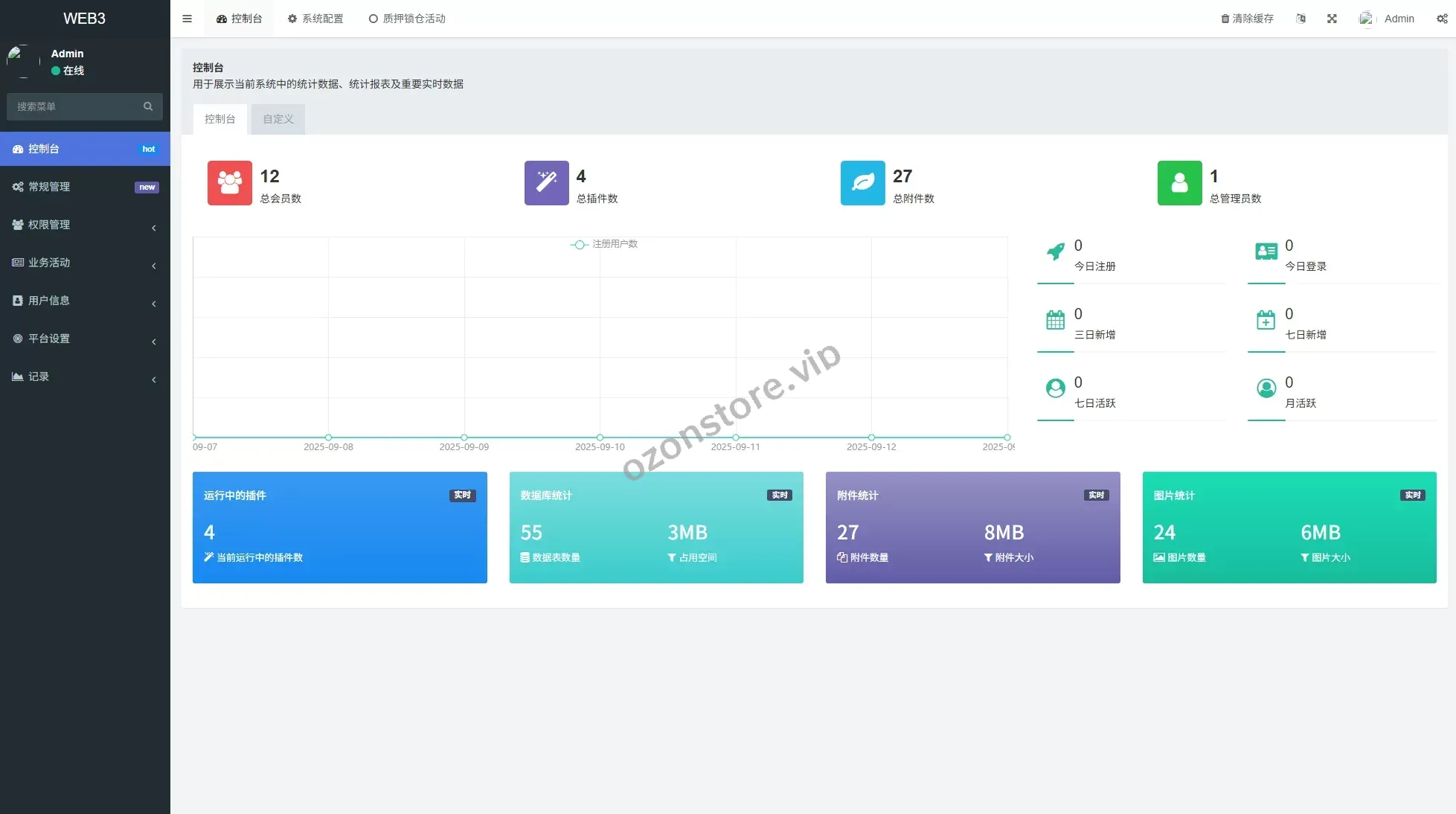This screenshot has width=1456, height=814.
Task: Click the purple magic wand plugins icon
Action: pyautogui.click(x=546, y=183)
